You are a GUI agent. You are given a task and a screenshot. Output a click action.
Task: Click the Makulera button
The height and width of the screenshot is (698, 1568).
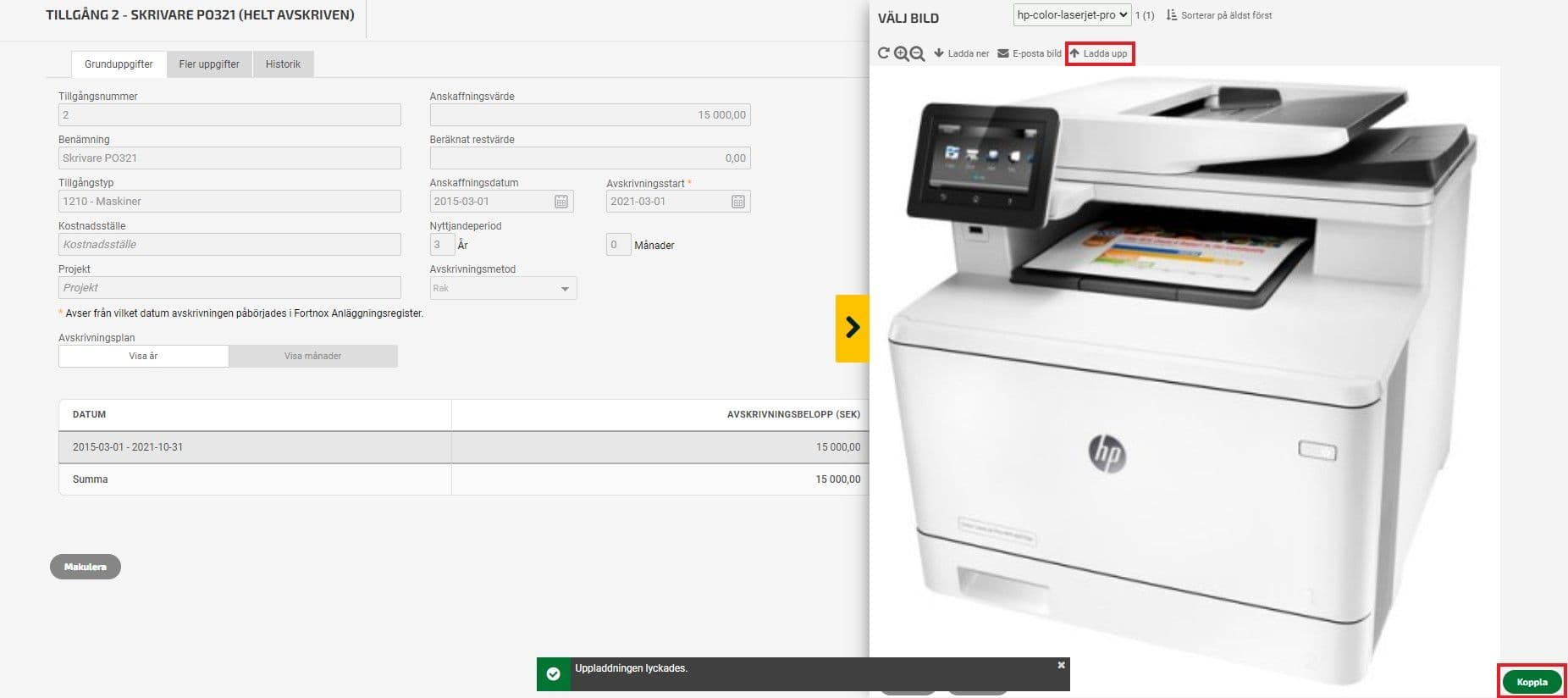[86, 567]
